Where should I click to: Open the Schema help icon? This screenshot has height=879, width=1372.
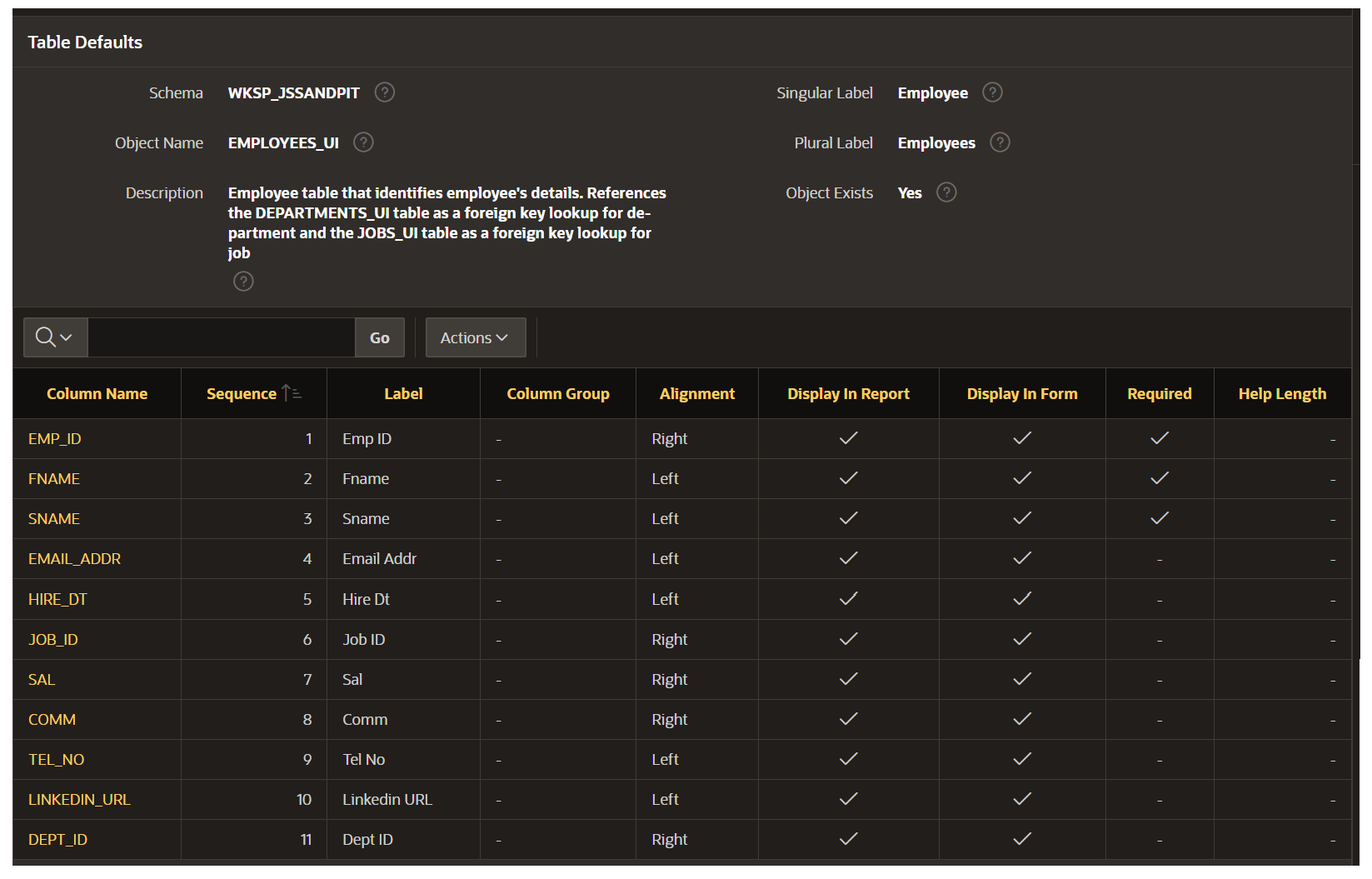click(384, 92)
